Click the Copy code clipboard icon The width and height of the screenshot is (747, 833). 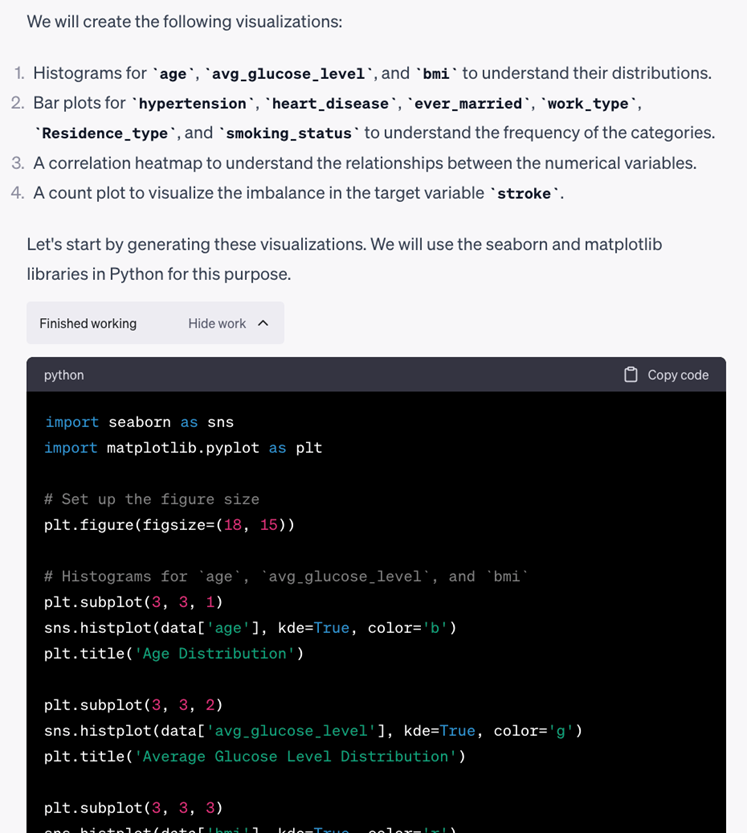[629, 374]
